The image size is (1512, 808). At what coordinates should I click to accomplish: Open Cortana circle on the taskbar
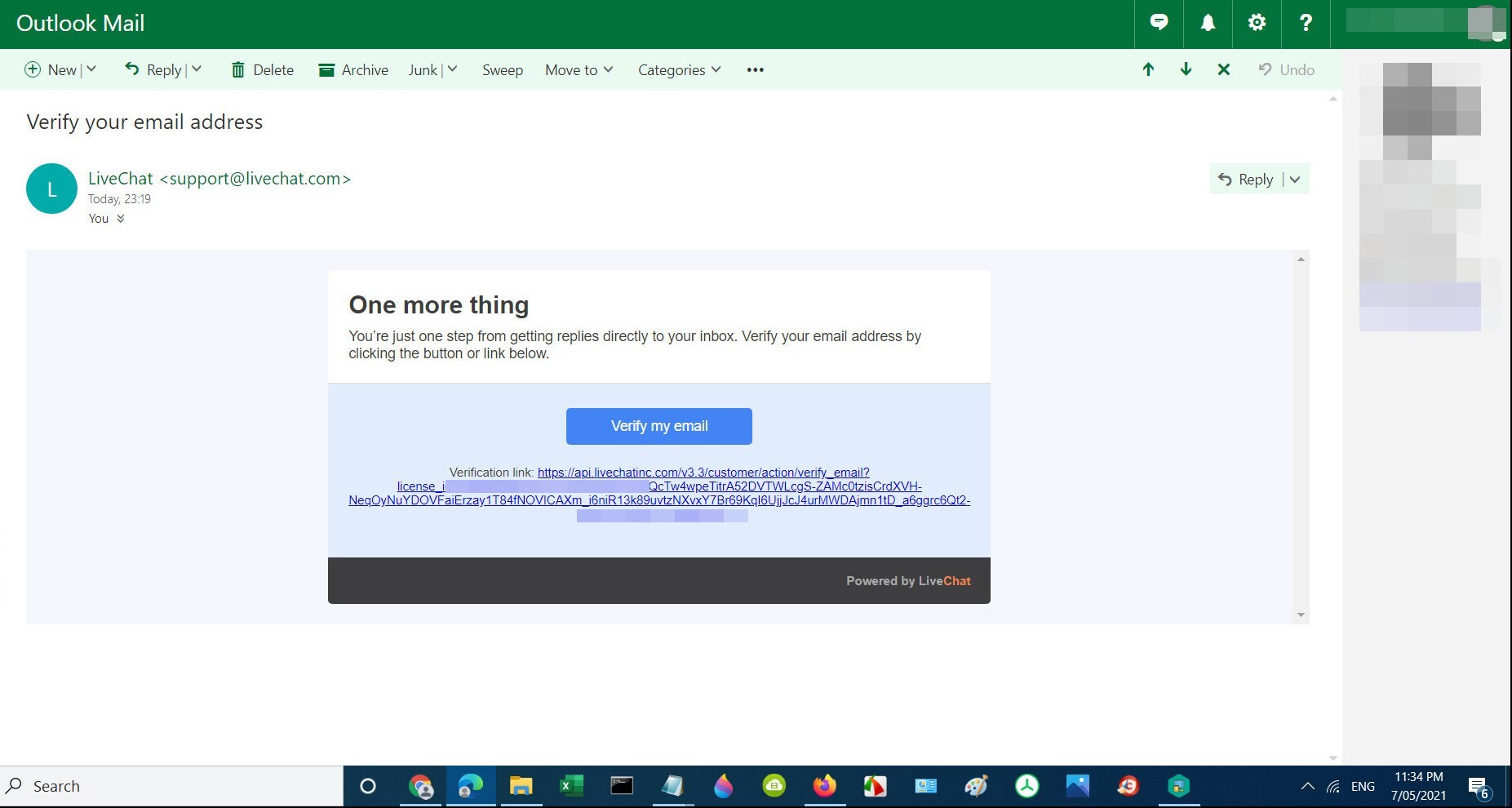tap(368, 787)
